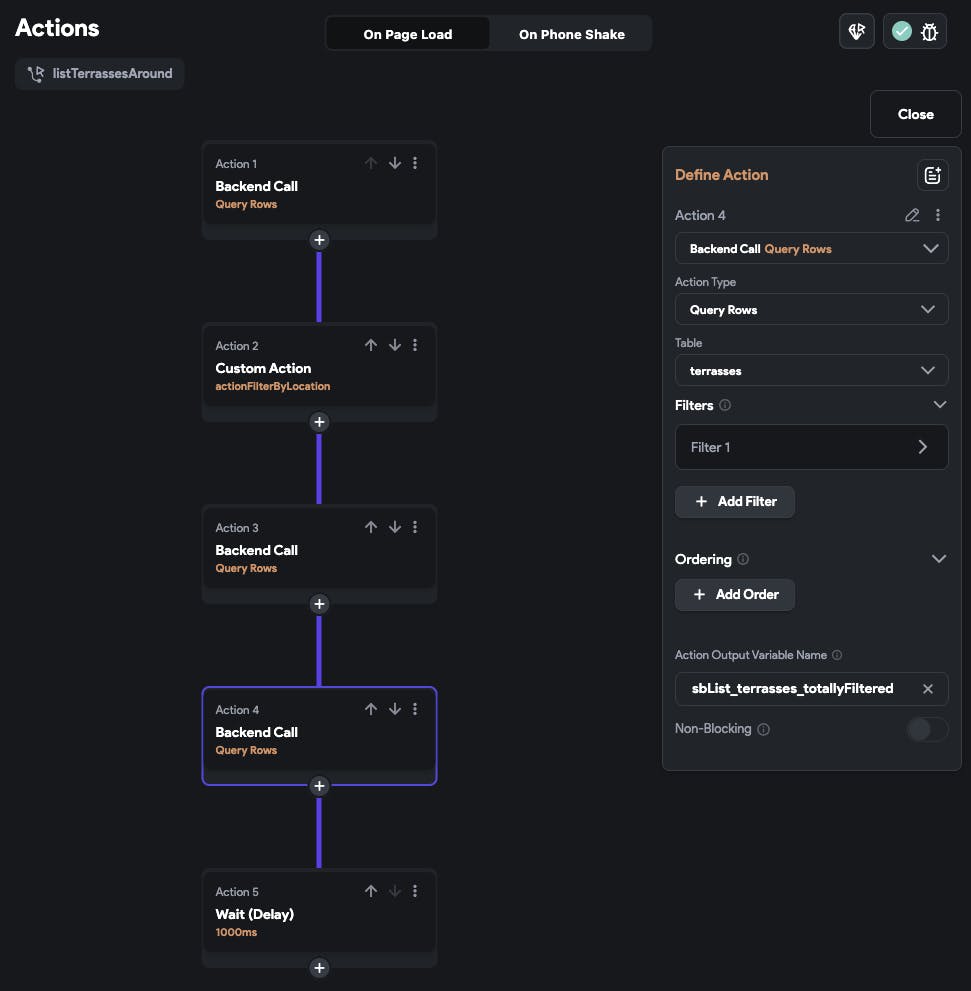Click the debug bug icon

pyautogui.click(x=929, y=32)
